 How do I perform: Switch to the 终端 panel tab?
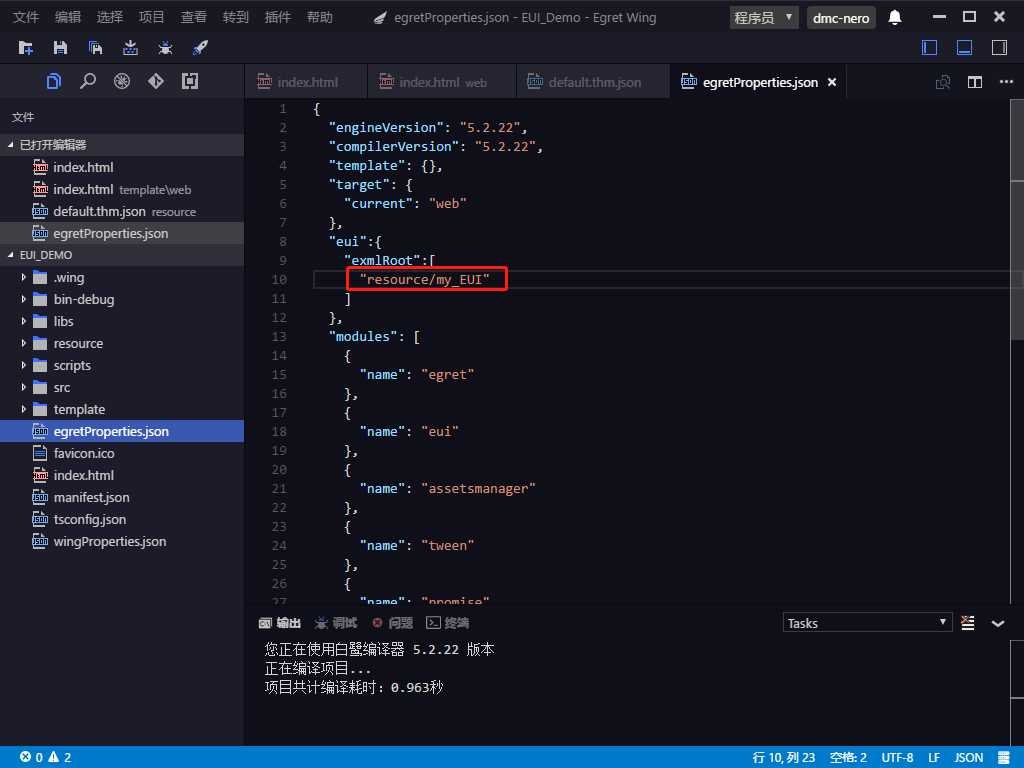tap(447, 623)
